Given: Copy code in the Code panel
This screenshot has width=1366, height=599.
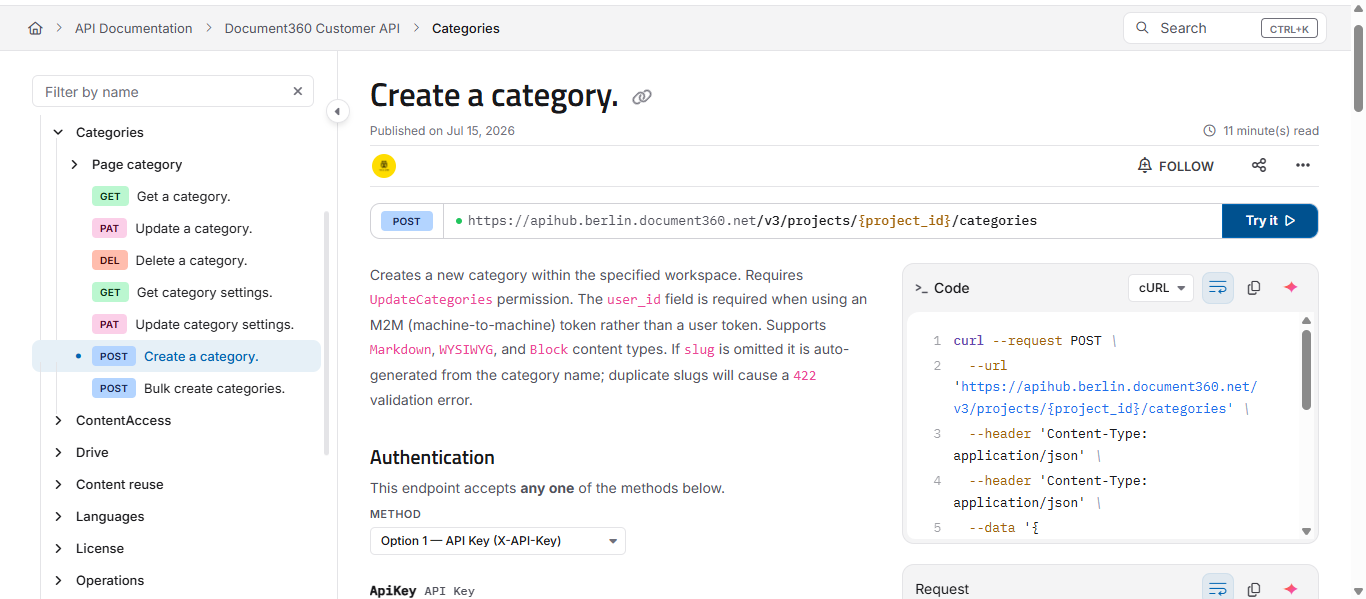Looking at the screenshot, I should tap(1254, 288).
